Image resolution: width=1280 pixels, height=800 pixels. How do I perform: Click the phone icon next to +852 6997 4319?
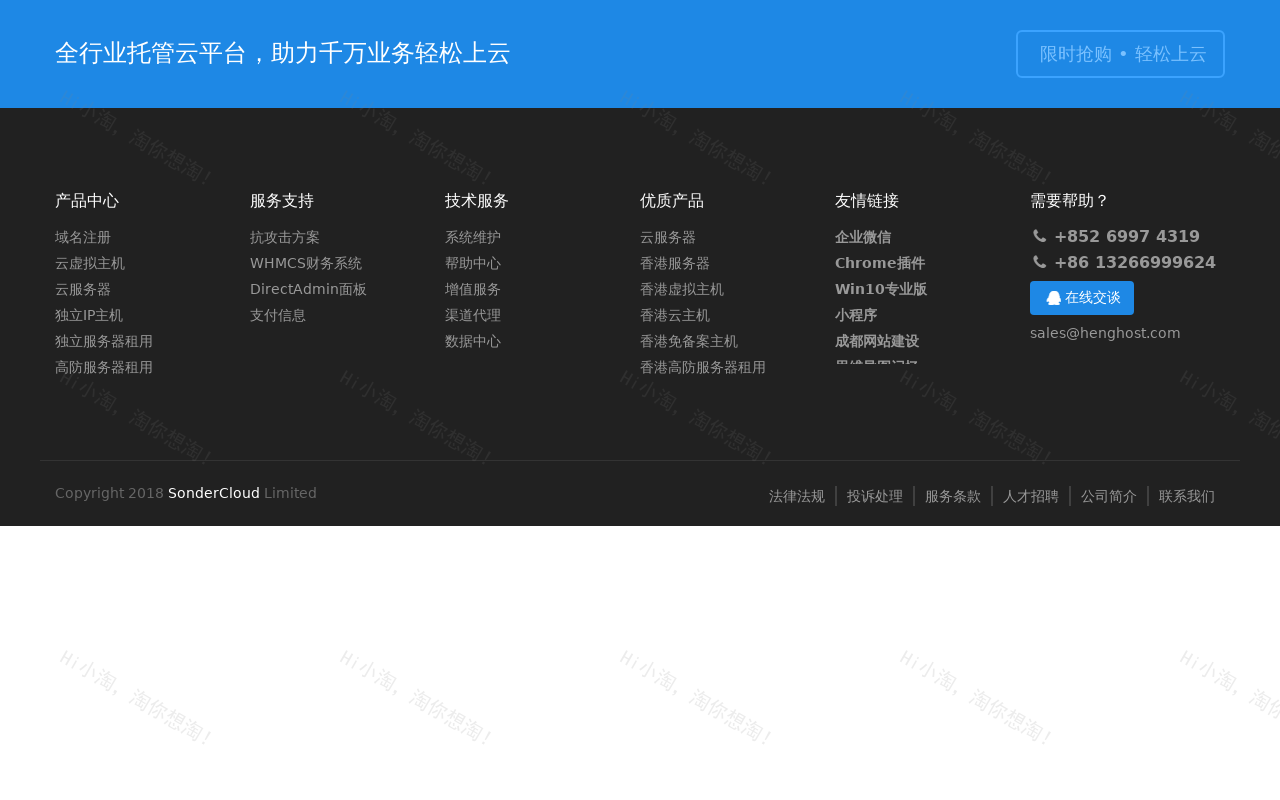(1038, 234)
